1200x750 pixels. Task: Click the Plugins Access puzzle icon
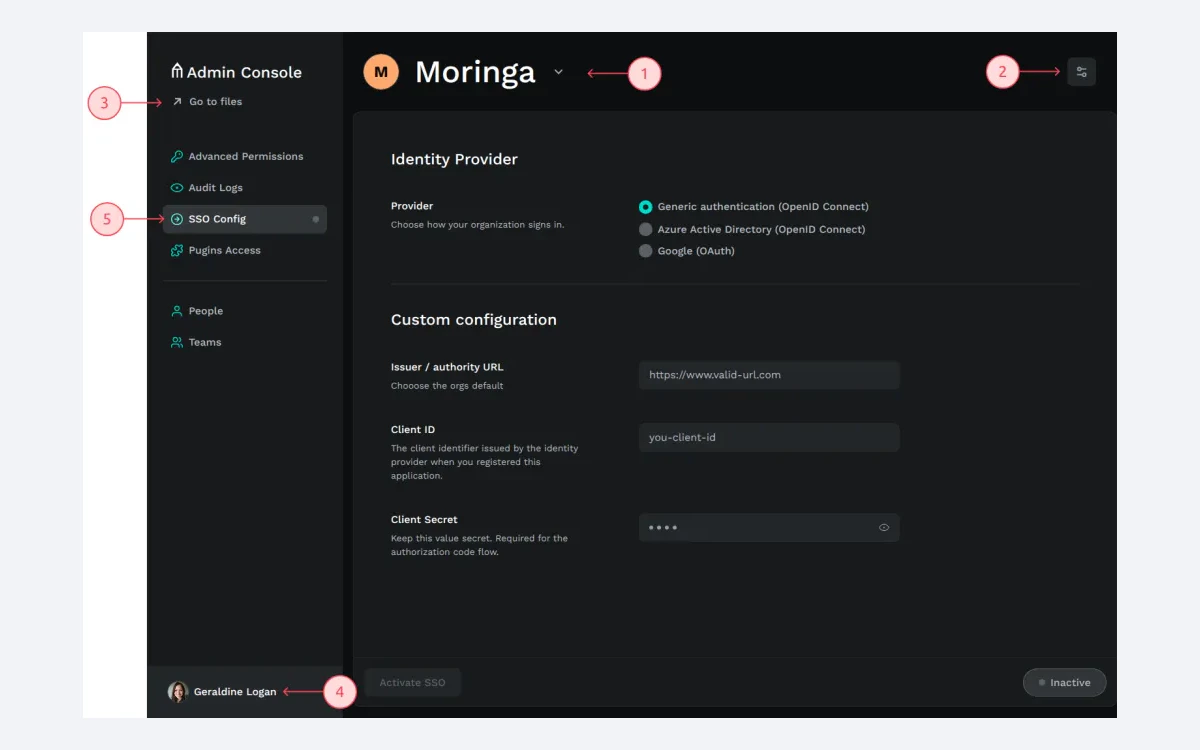pos(177,250)
